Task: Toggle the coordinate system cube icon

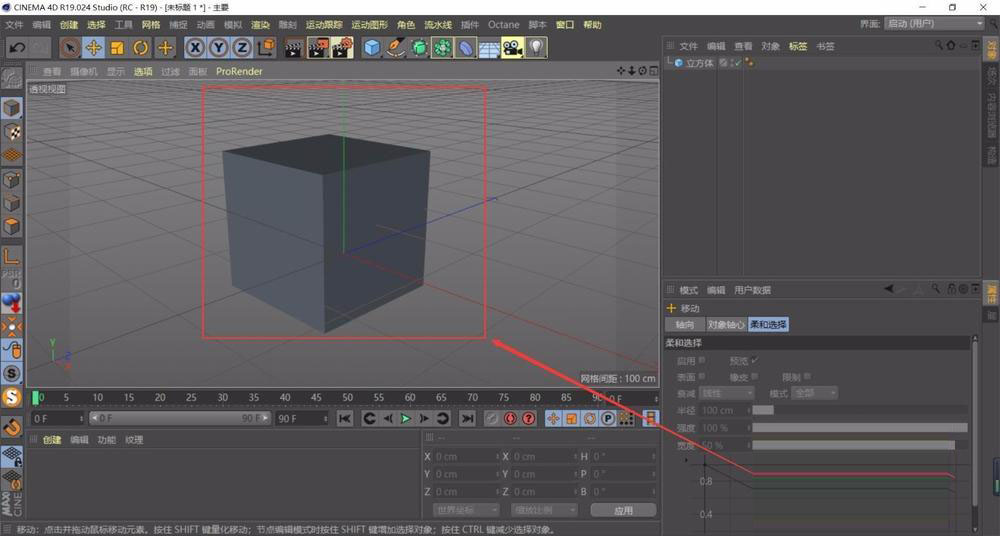Action: [x=267, y=47]
